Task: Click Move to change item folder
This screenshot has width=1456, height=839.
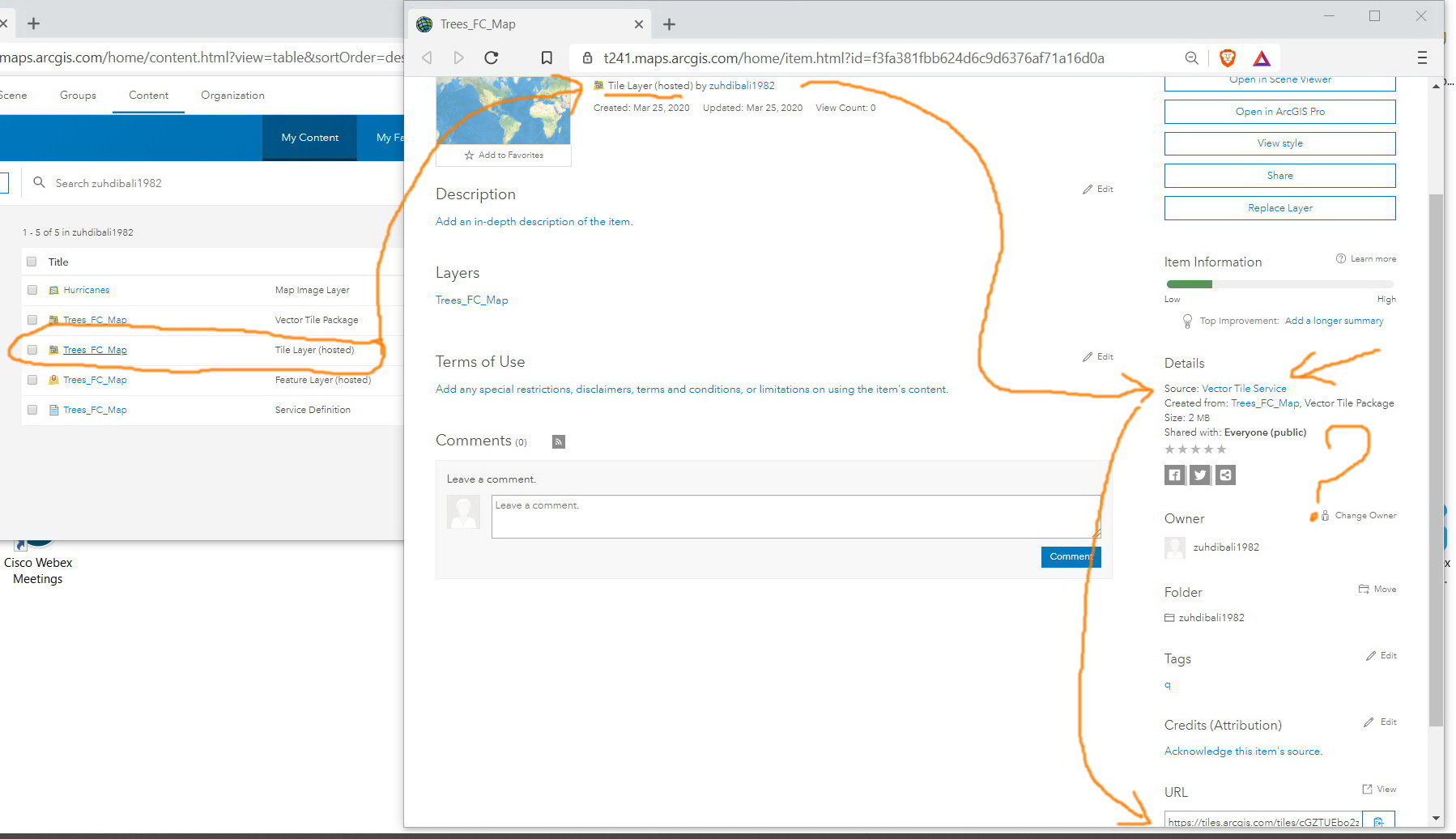Action: pos(1377,589)
